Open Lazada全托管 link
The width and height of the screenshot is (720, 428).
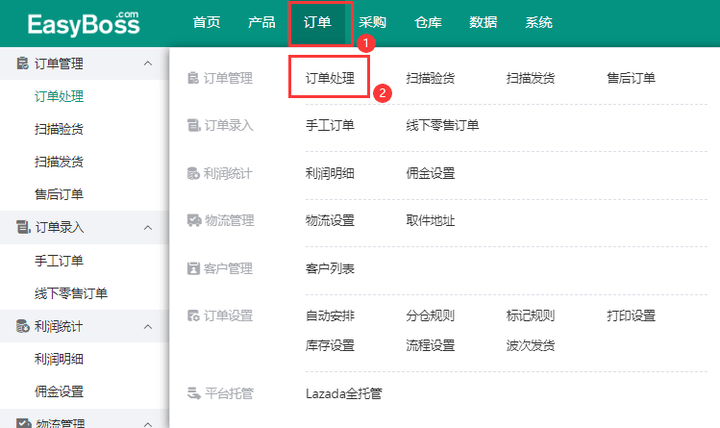[343, 393]
